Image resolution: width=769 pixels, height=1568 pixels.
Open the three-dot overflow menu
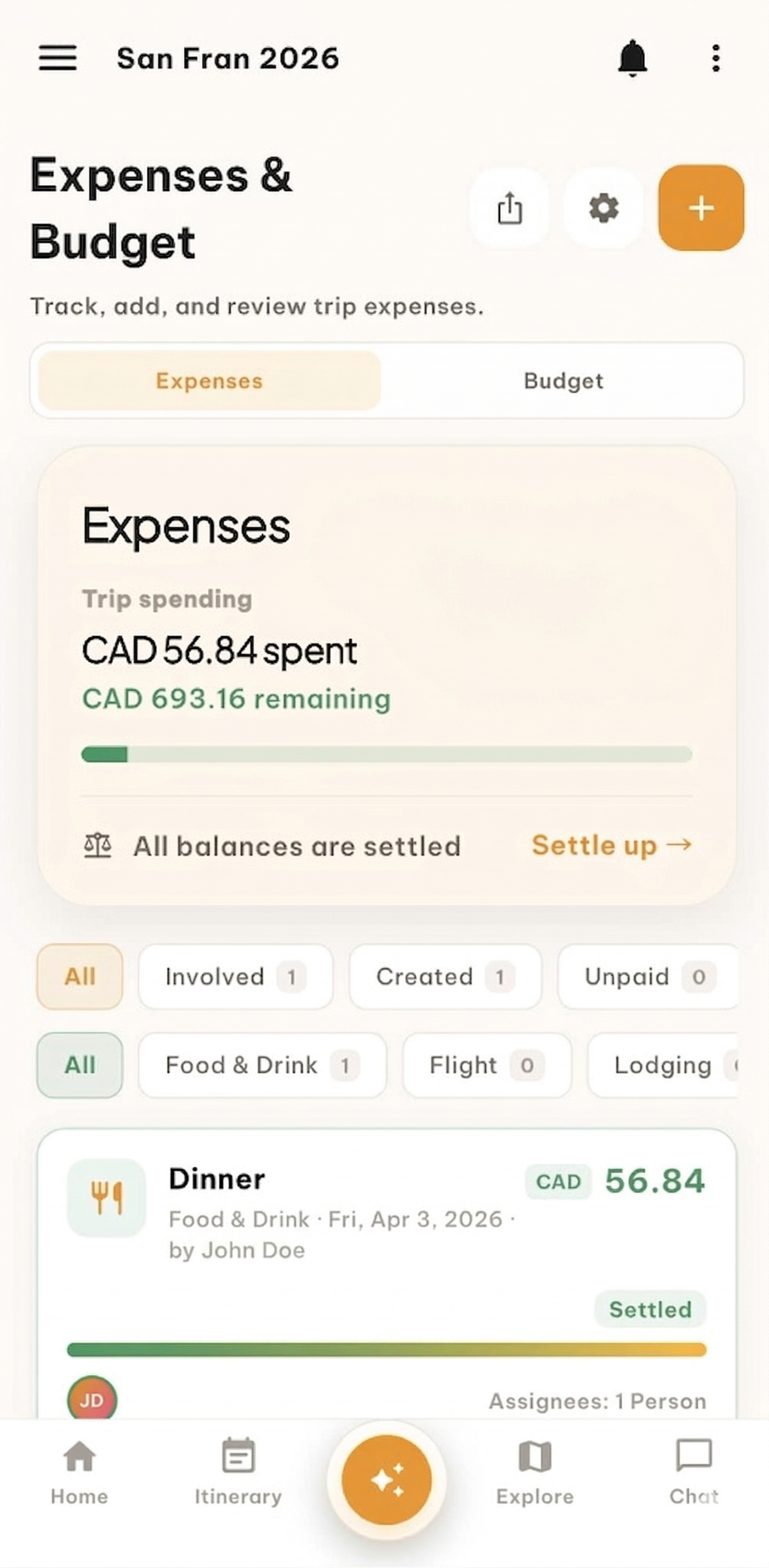click(716, 58)
